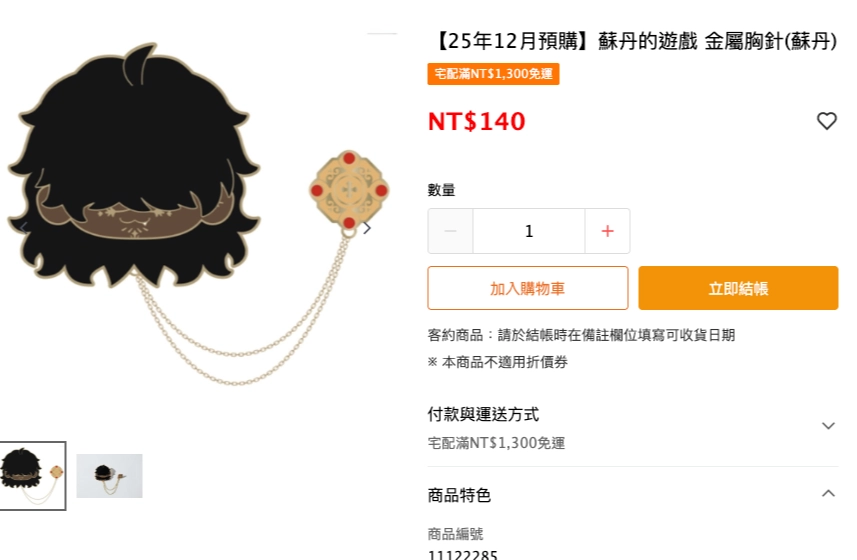
Task: Decrease quantity with the minus button
Action: [x=450, y=231]
